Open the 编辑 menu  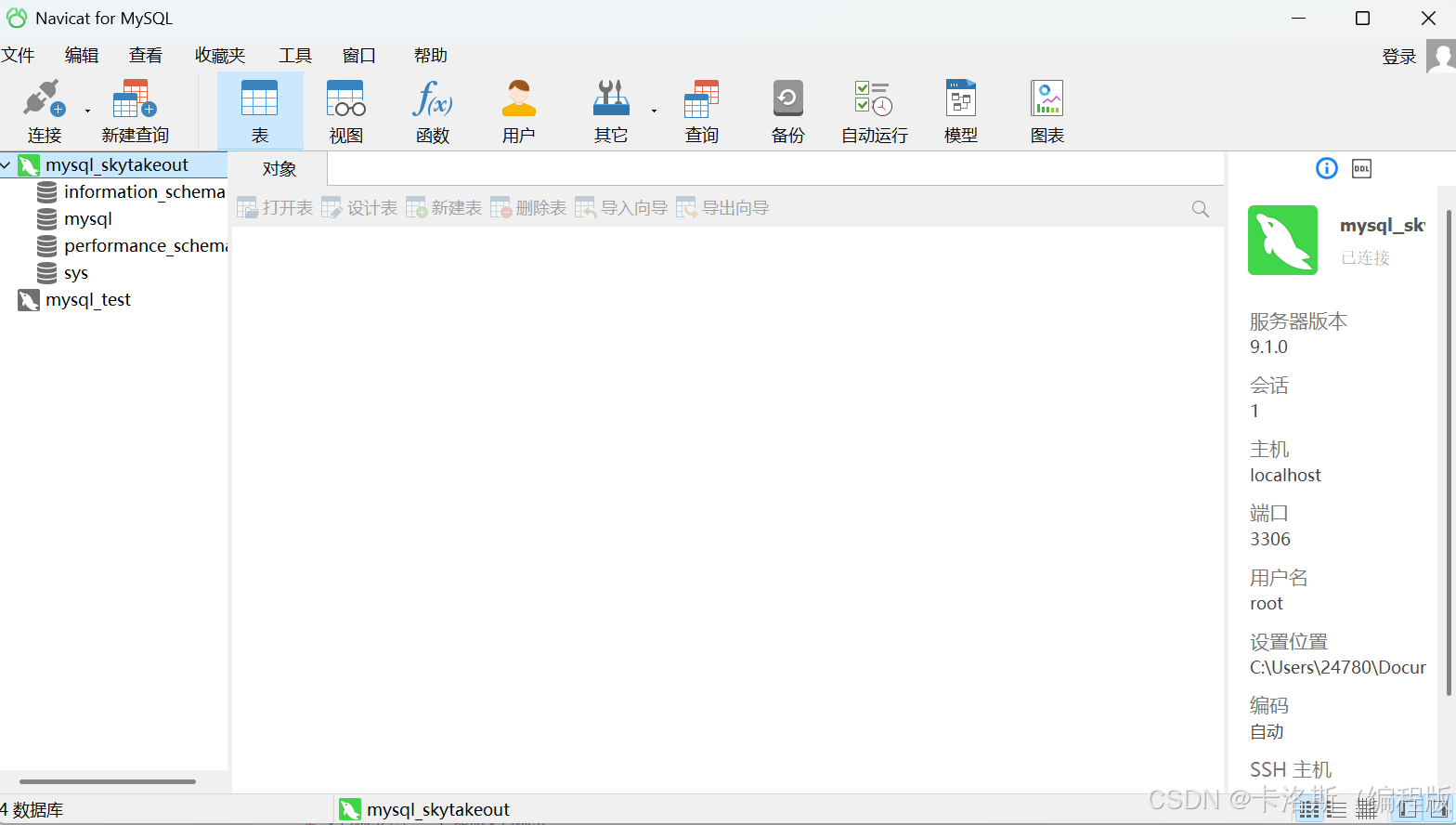pos(82,56)
